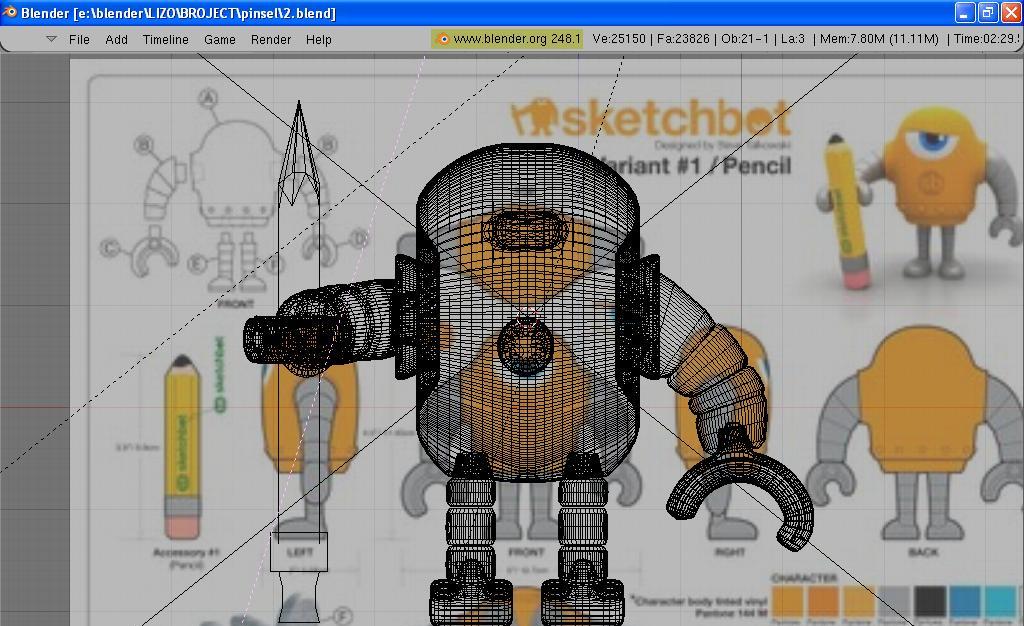Open the Help menu
This screenshot has height=626, width=1024.
(318, 39)
